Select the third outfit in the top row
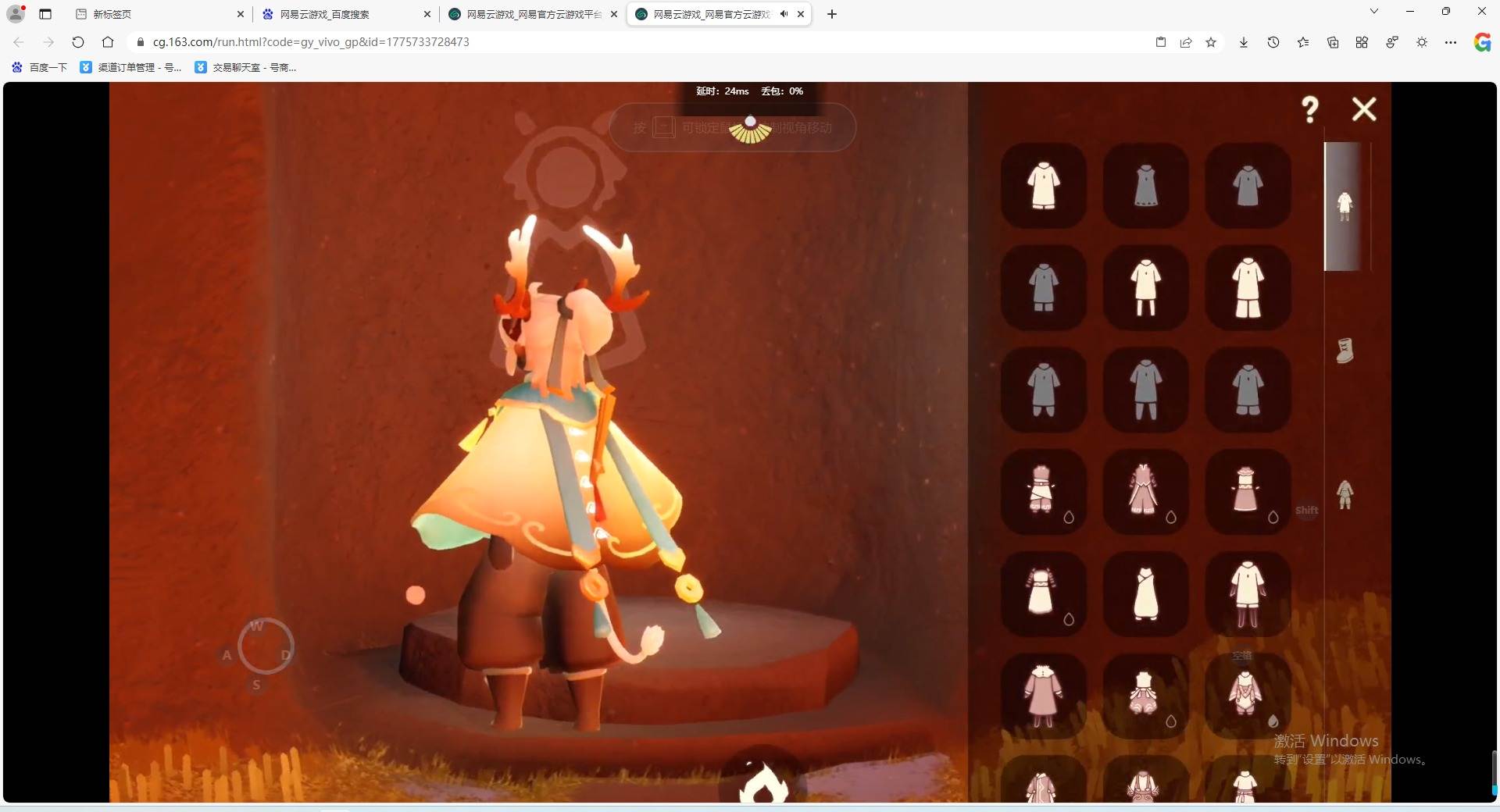 tap(1248, 186)
